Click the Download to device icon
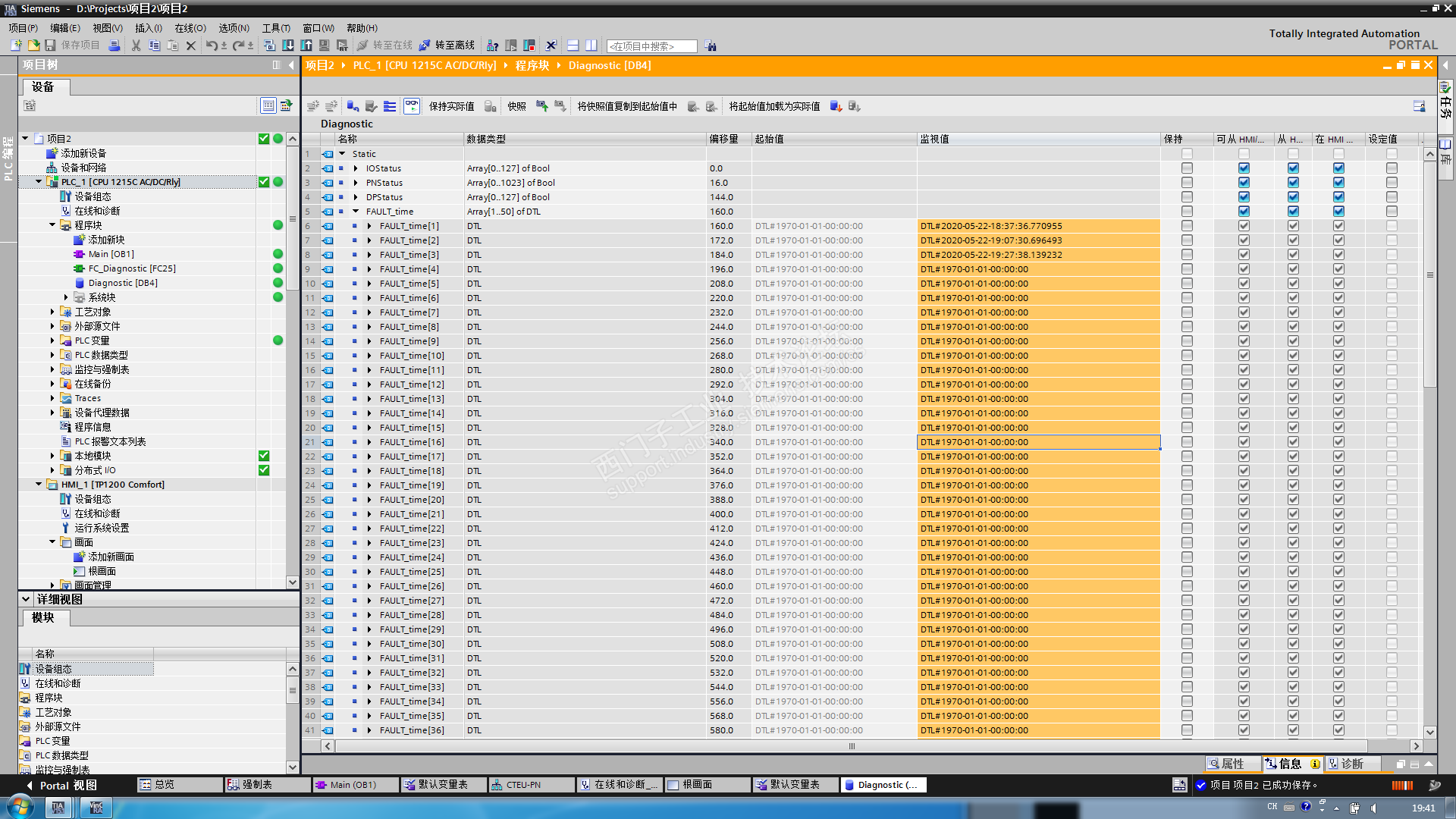The height and width of the screenshot is (819, 1456). coord(288,45)
